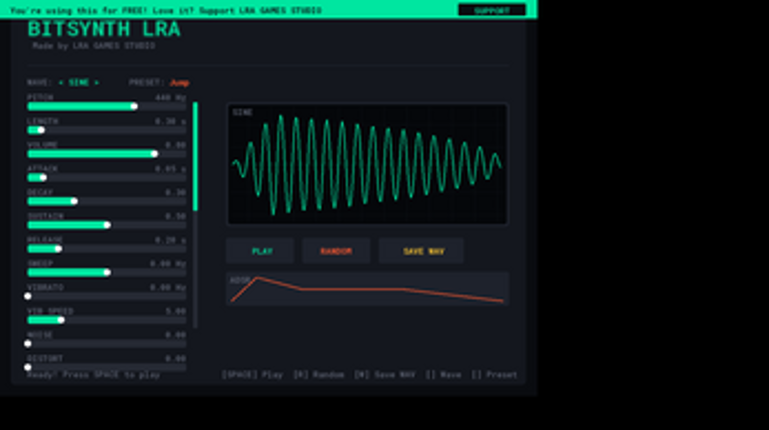The height and width of the screenshot is (430, 769).
Task: Select the Jump preset name
Action: click(179, 82)
